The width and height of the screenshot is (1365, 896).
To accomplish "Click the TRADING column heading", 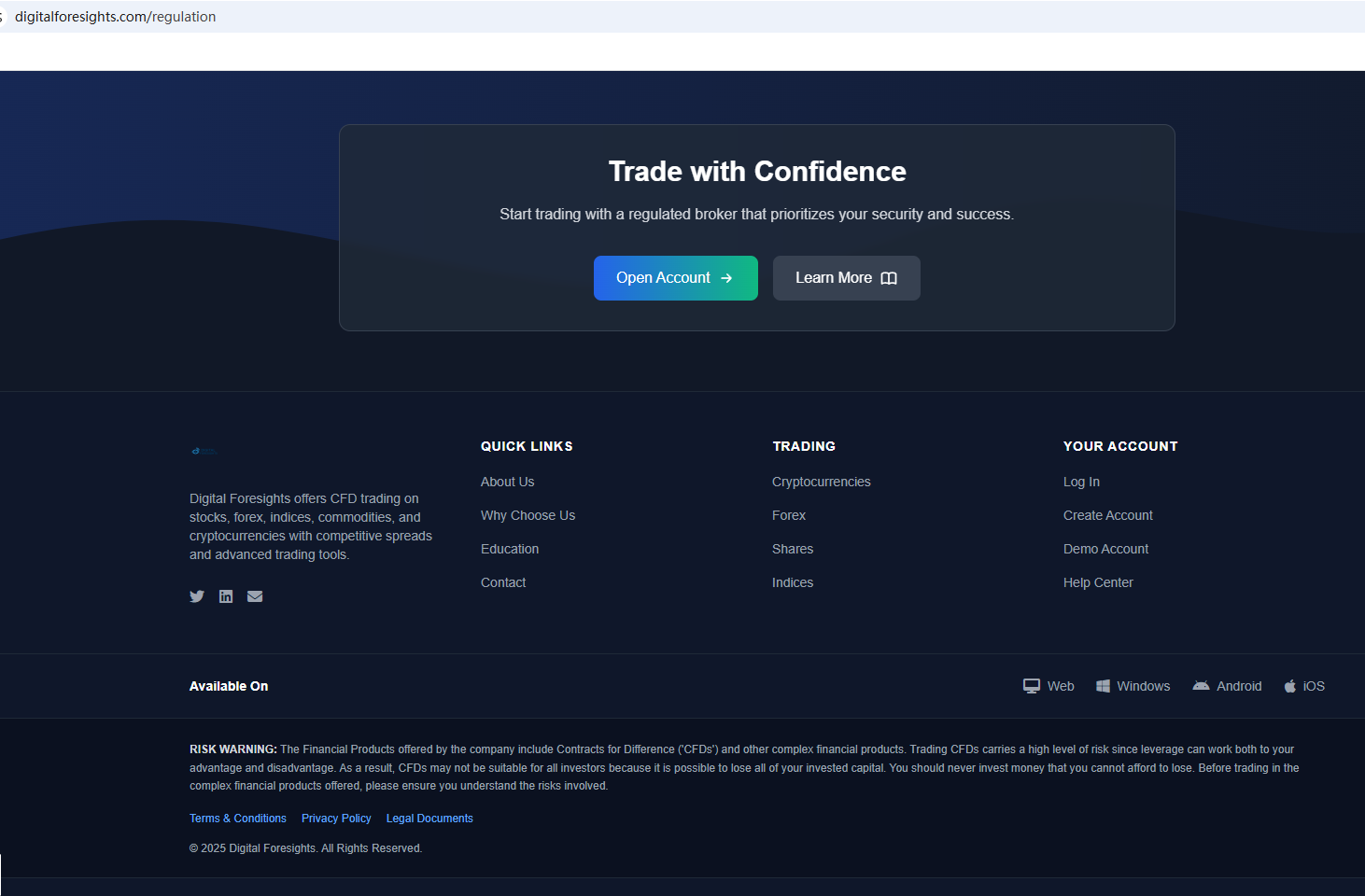I will [x=804, y=446].
